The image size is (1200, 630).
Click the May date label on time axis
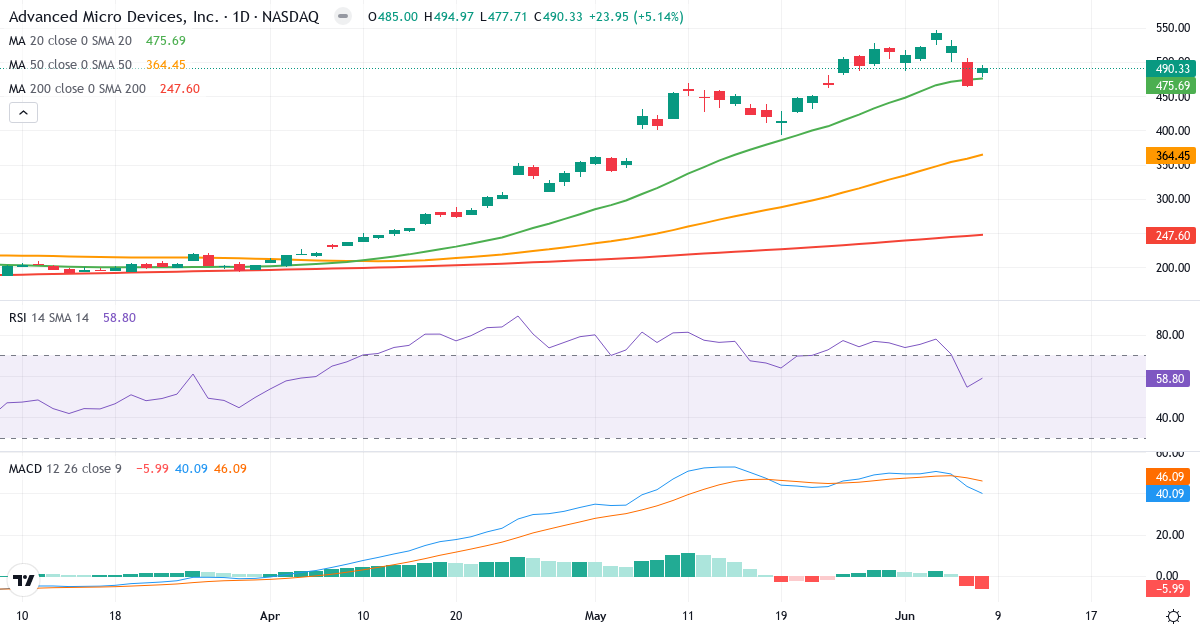[596, 616]
